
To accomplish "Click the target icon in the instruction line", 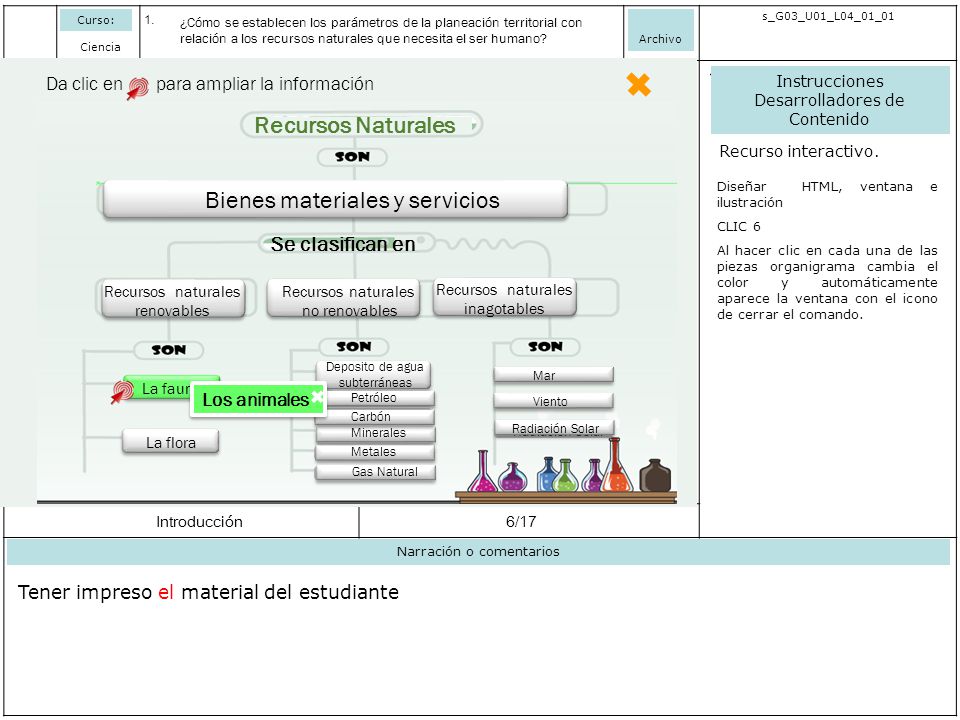I will [x=138, y=88].
